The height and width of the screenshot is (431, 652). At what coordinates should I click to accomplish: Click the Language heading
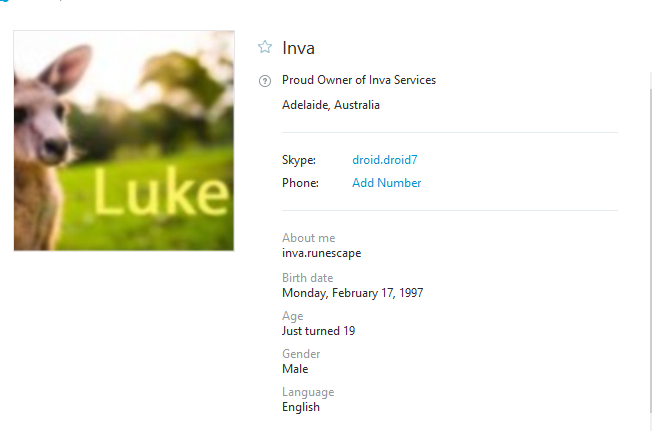tap(308, 392)
